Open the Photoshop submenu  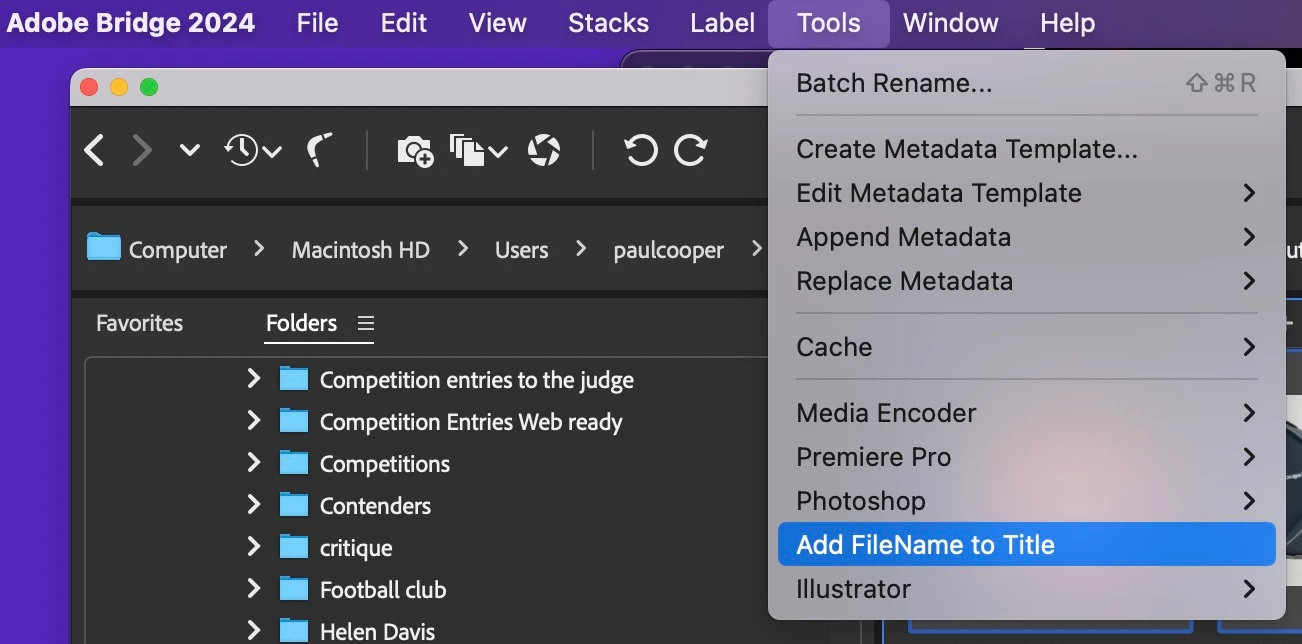click(x=1026, y=501)
